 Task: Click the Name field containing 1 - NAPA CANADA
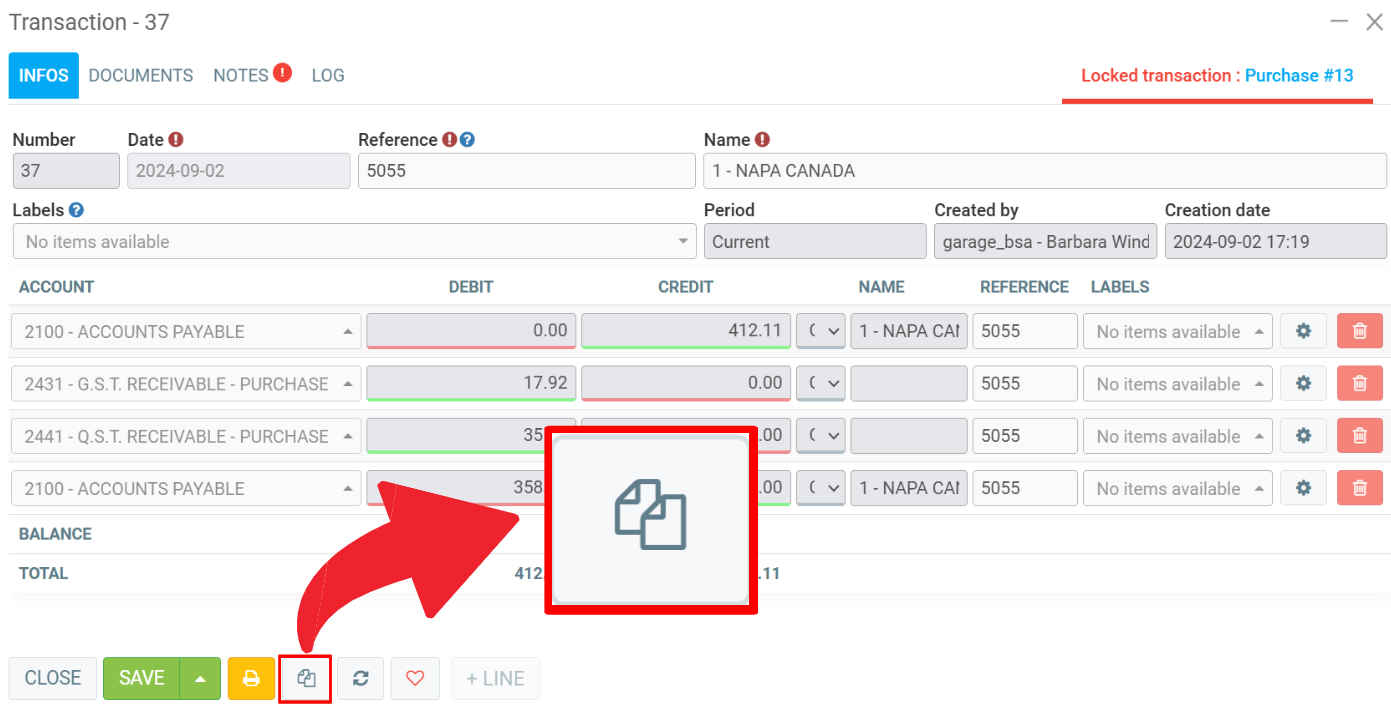point(1044,171)
